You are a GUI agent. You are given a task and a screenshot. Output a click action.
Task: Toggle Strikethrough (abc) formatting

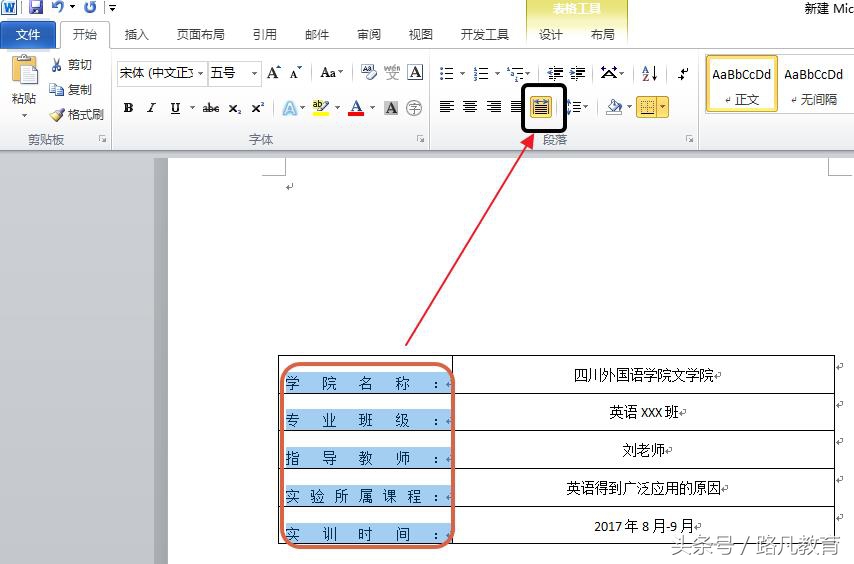[211, 108]
